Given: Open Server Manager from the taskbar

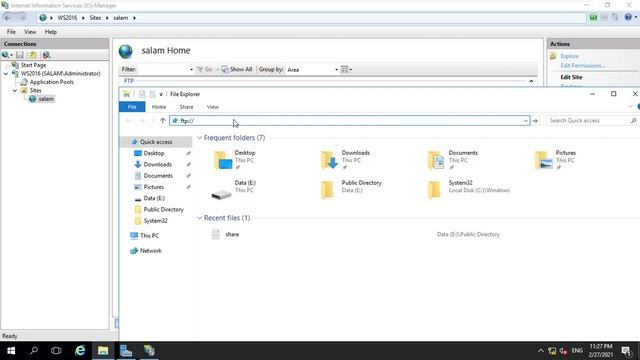Looking at the screenshot, I should coord(126,351).
